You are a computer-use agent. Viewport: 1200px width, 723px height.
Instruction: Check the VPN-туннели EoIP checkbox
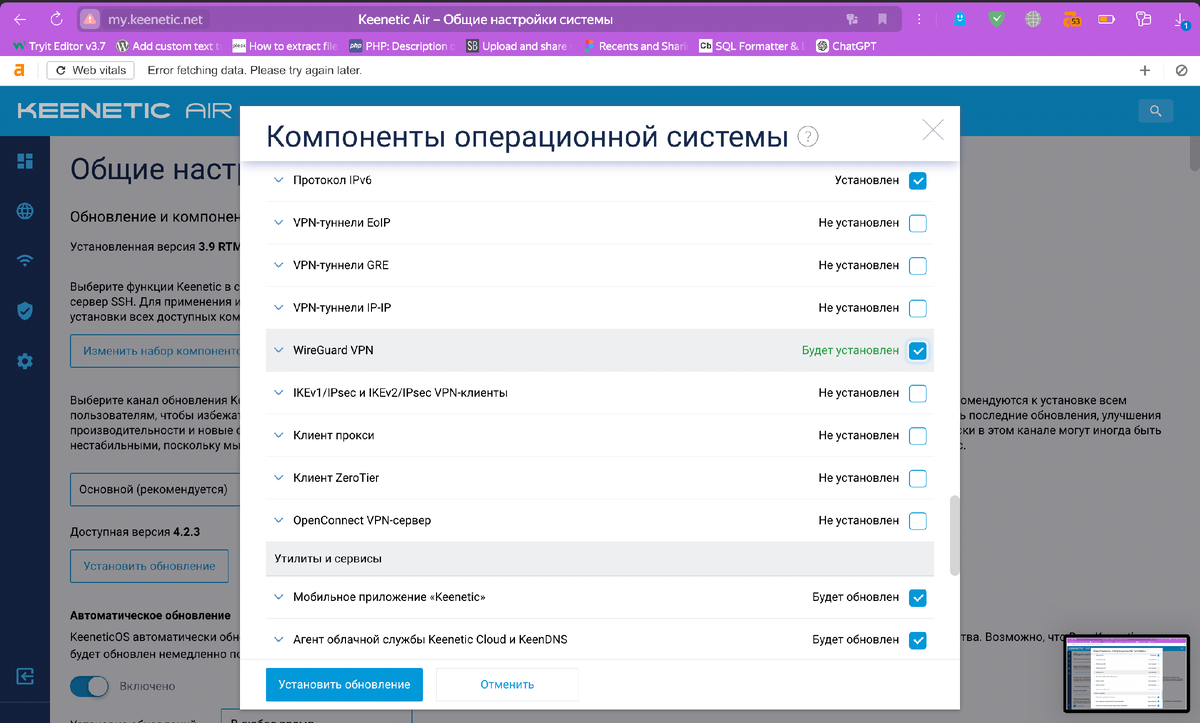coord(918,223)
